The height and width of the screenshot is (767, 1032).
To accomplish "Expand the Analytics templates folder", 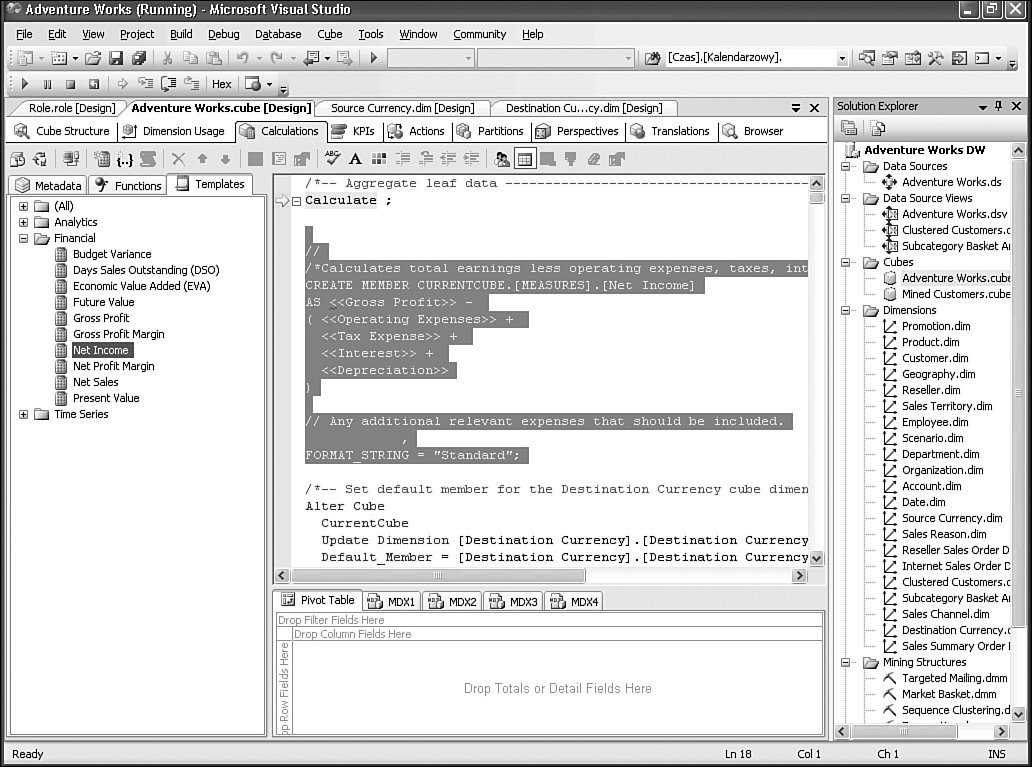I will pos(24,223).
